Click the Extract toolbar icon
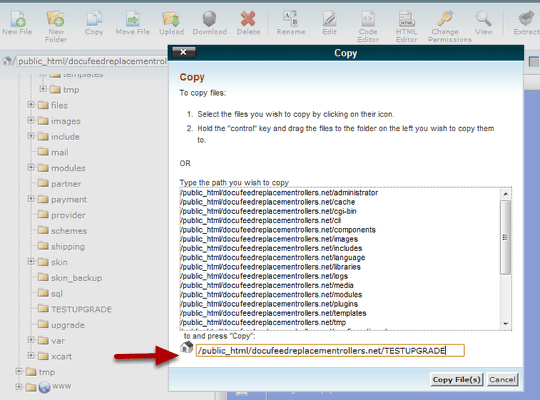Image resolution: width=540 pixels, height=400 pixels. [526, 19]
